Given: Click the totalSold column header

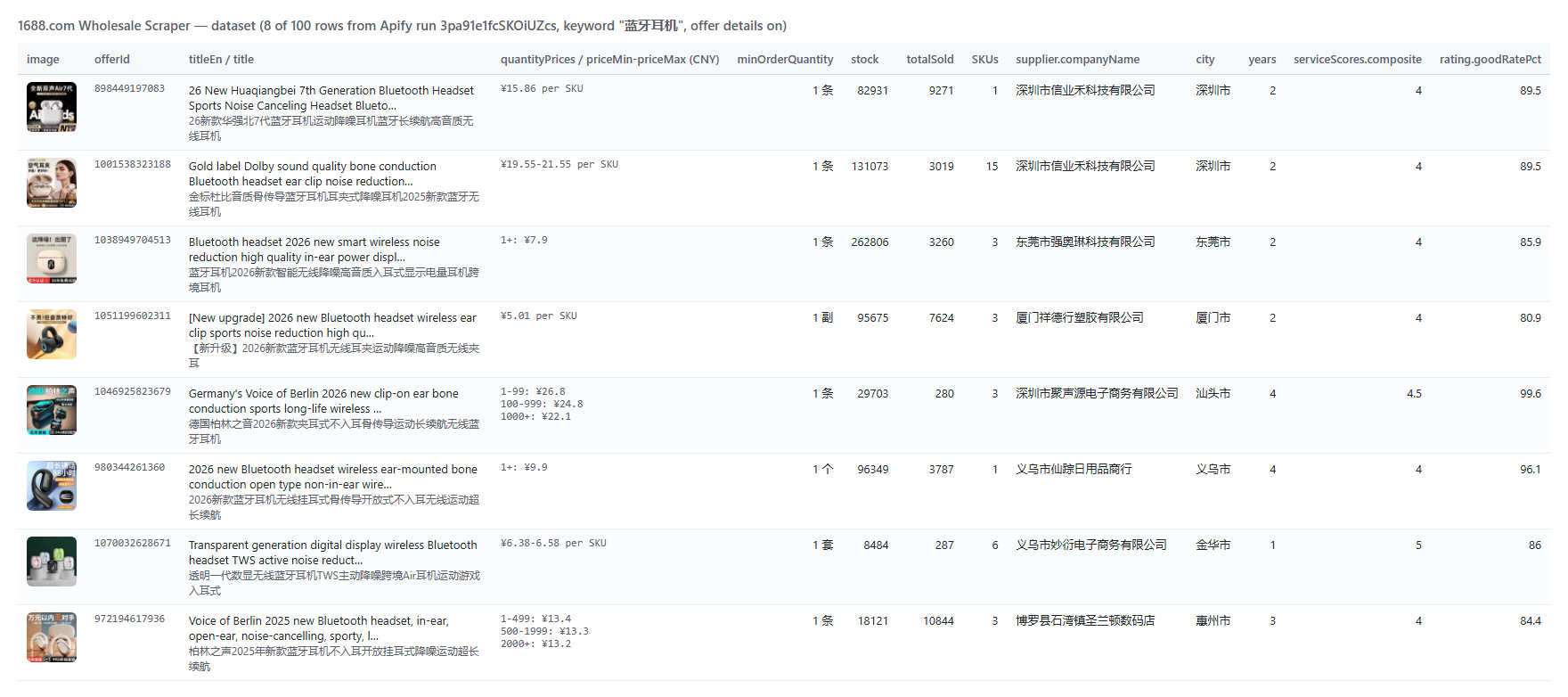Looking at the screenshot, I should coord(929,60).
